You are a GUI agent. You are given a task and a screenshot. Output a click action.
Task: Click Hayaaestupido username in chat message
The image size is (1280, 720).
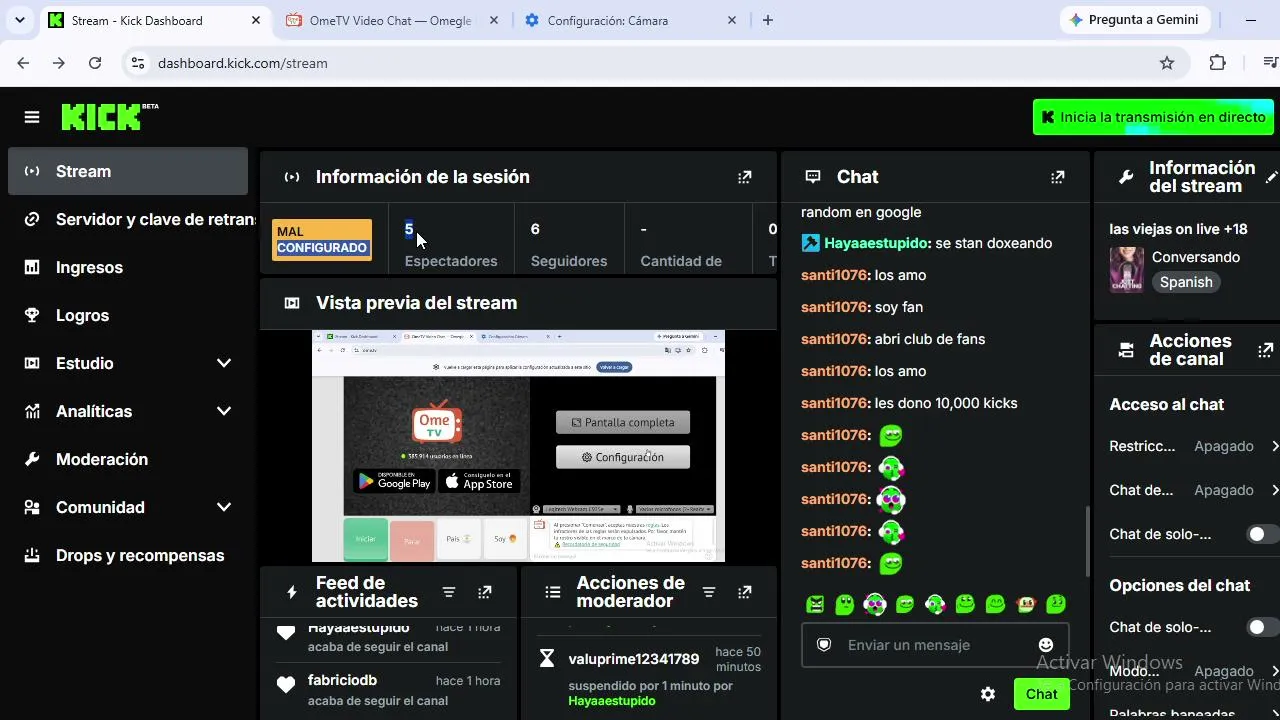(x=878, y=243)
